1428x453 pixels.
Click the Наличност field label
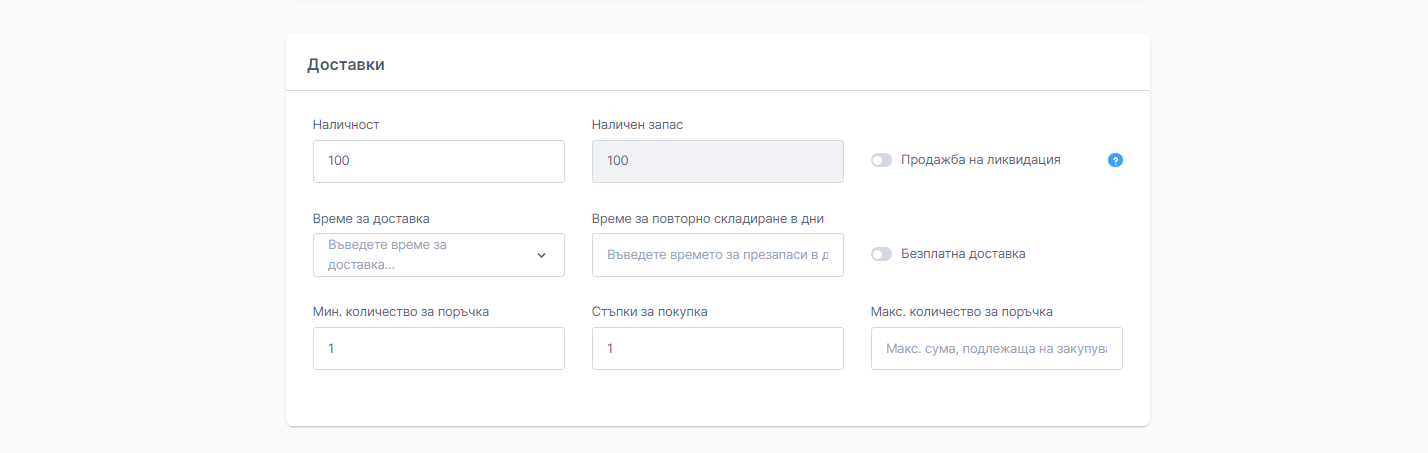[x=346, y=125]
